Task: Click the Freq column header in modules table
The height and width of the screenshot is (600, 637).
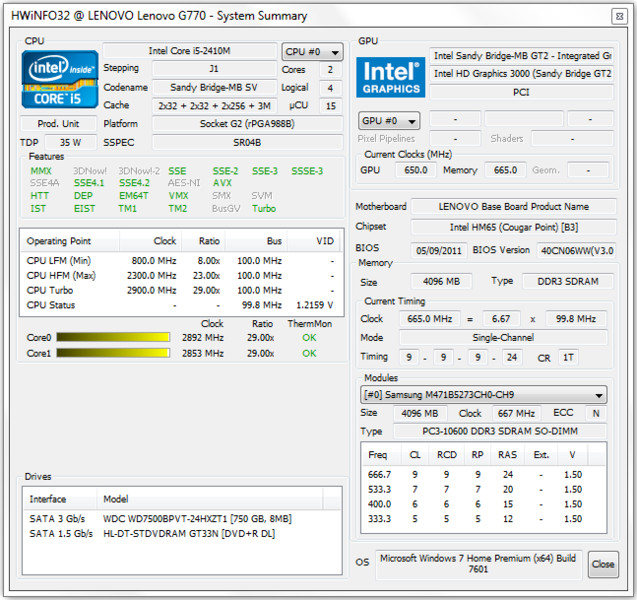Action: pos(381,455)
